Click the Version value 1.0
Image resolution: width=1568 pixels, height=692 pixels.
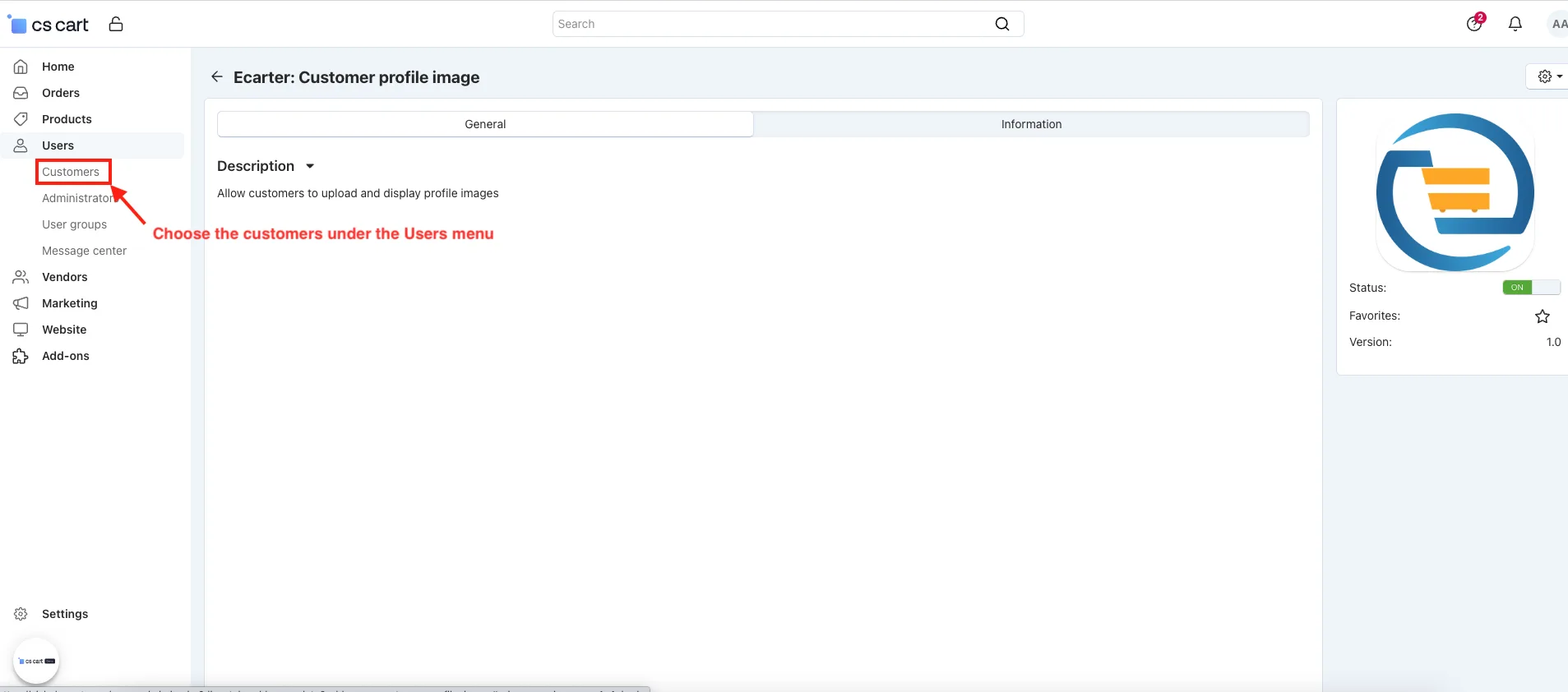1553,342
